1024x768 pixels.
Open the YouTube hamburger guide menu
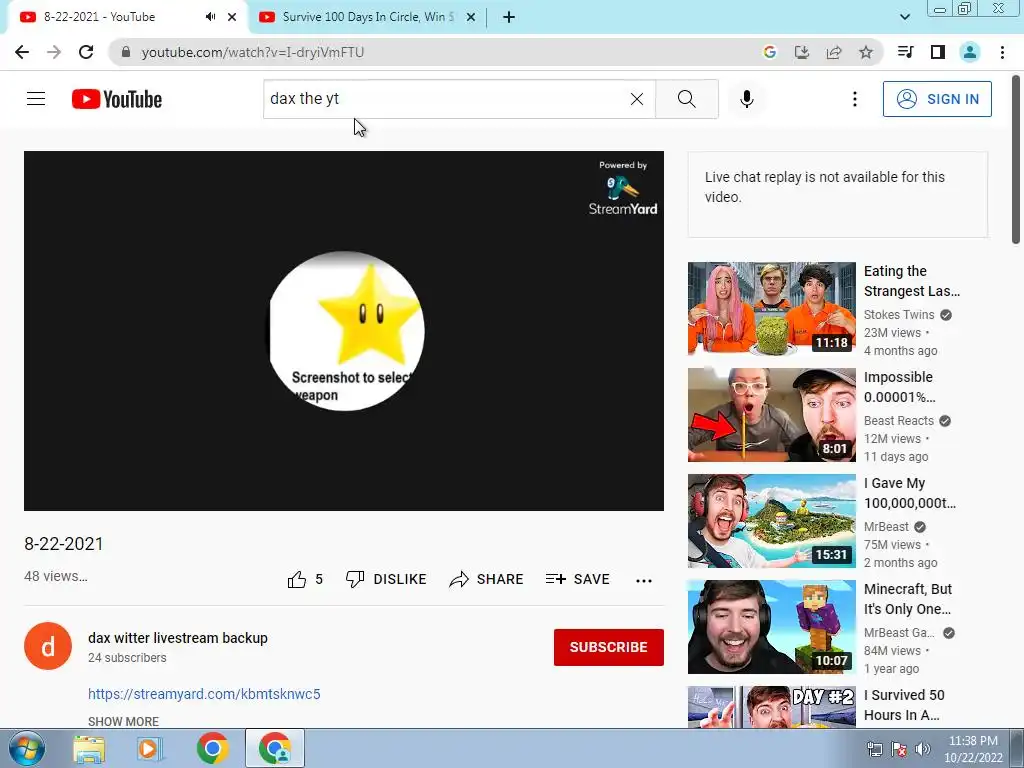36,99
